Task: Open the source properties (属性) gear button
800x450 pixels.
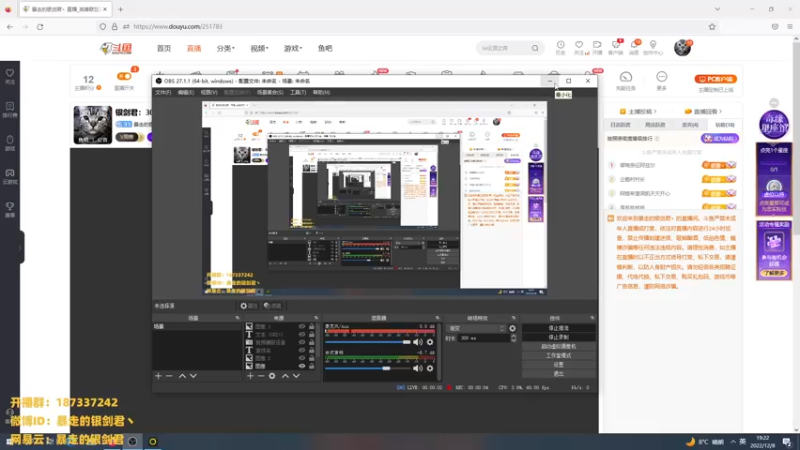Action: [x=248, y=306]
